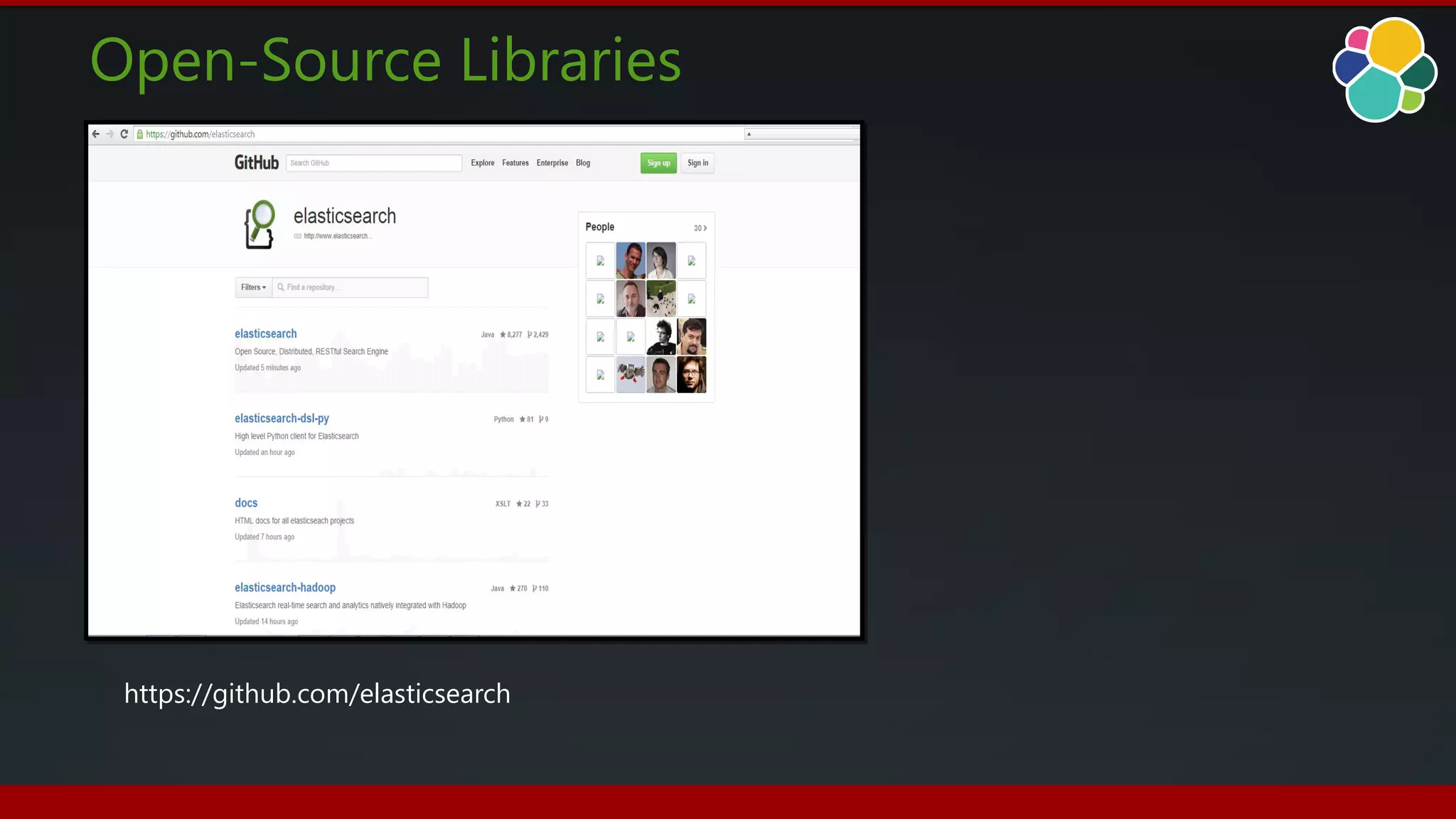1456x819 pixels.
Task: Click 'HTML docs for all elasticseach projects' description
Action: (x=294, y=520)
